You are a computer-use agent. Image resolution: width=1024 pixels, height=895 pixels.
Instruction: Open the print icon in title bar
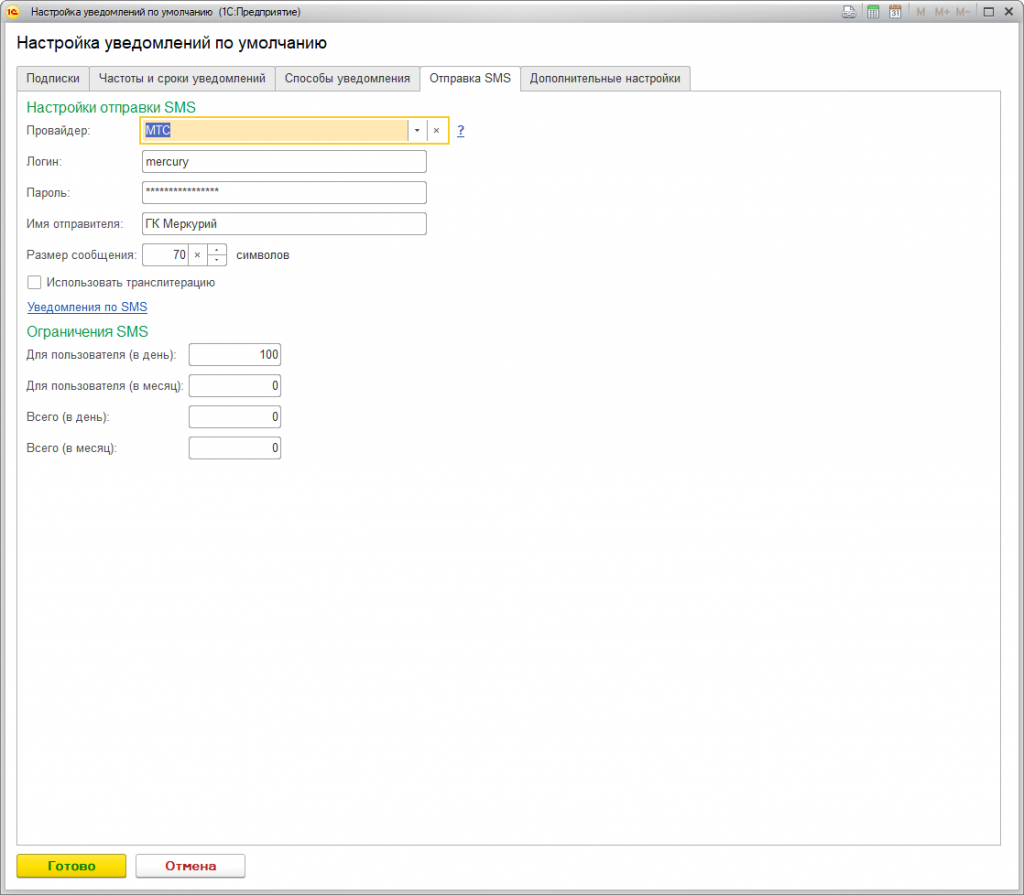pyautogui.click(x=849, y=12)
